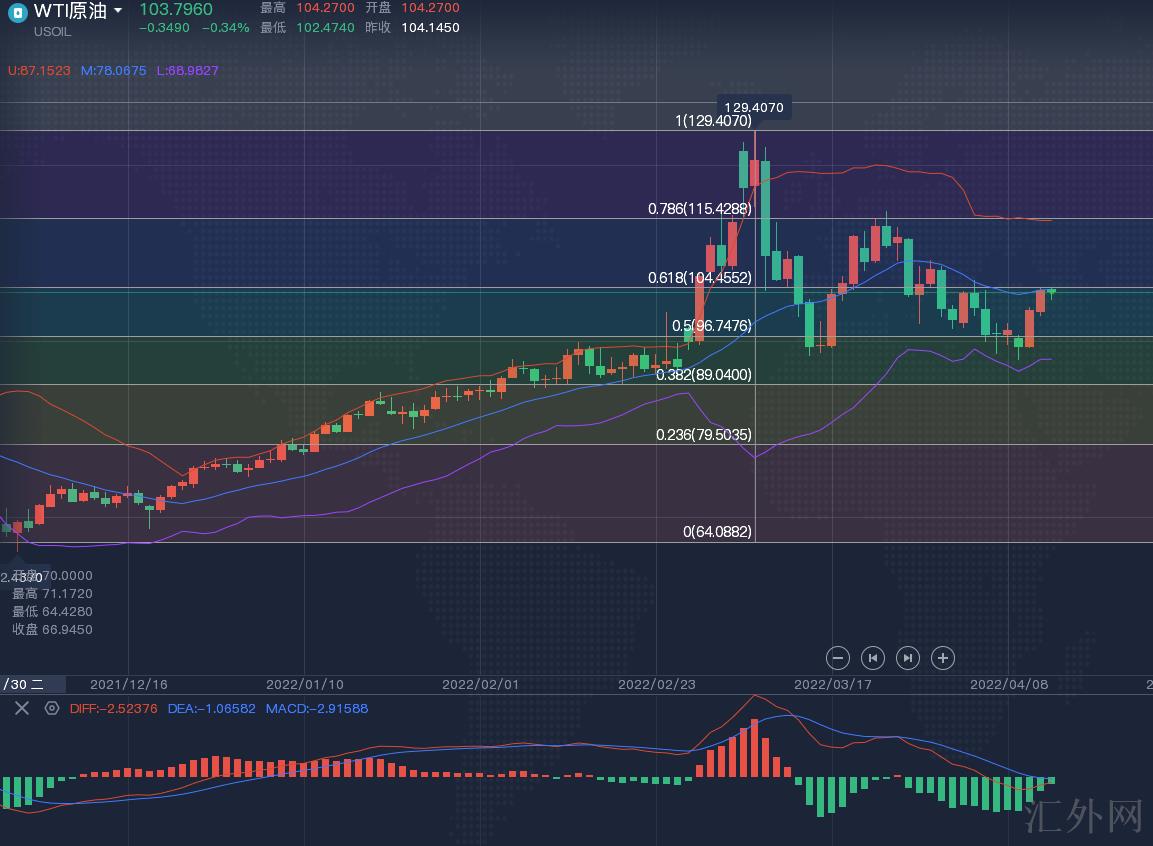Viewport: 1153px width, 846px height.
Task: Click the USOIL ticker label
Action: click(52, 32)
